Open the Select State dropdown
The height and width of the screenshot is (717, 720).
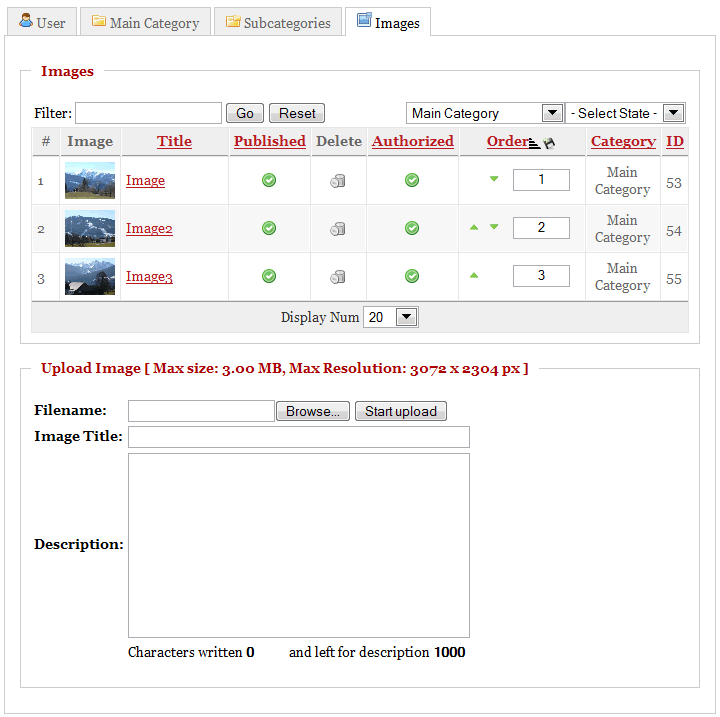coord(625,113)
